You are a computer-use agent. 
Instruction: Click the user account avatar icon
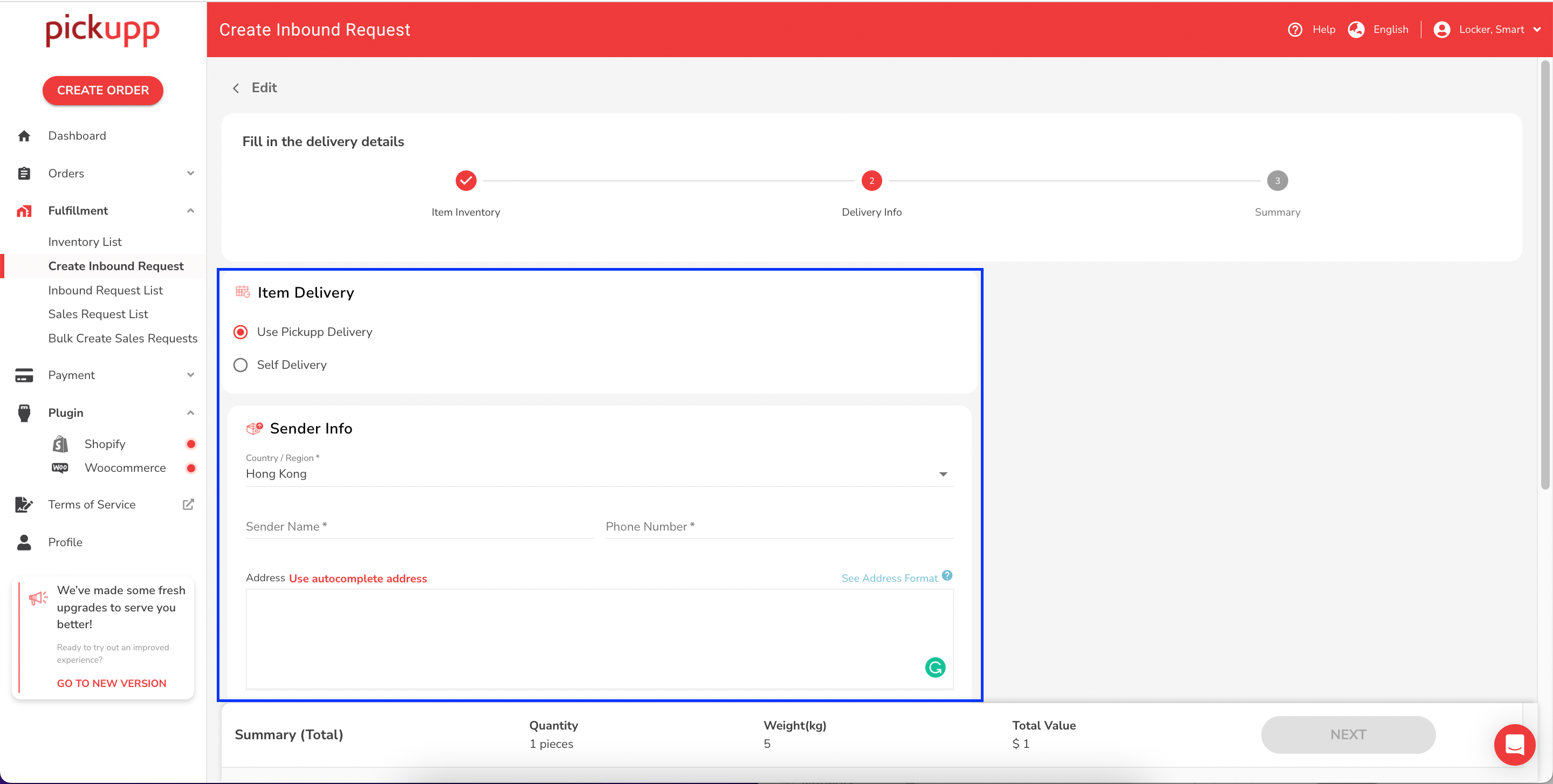pyautogui.click(x=1442, y=30)
